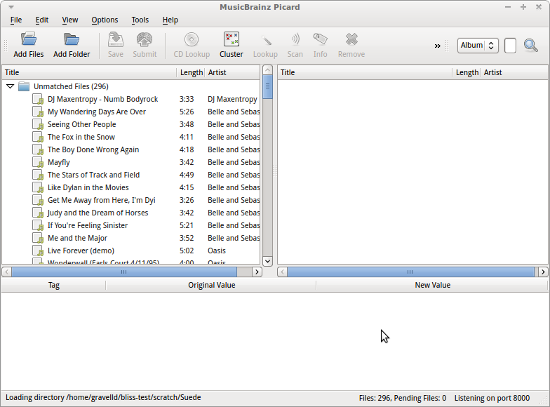The width and height of the screenshot is (550, 407).
Task: Click right pane horizontal scroll left arrow
Action: [x=282, y=272]
